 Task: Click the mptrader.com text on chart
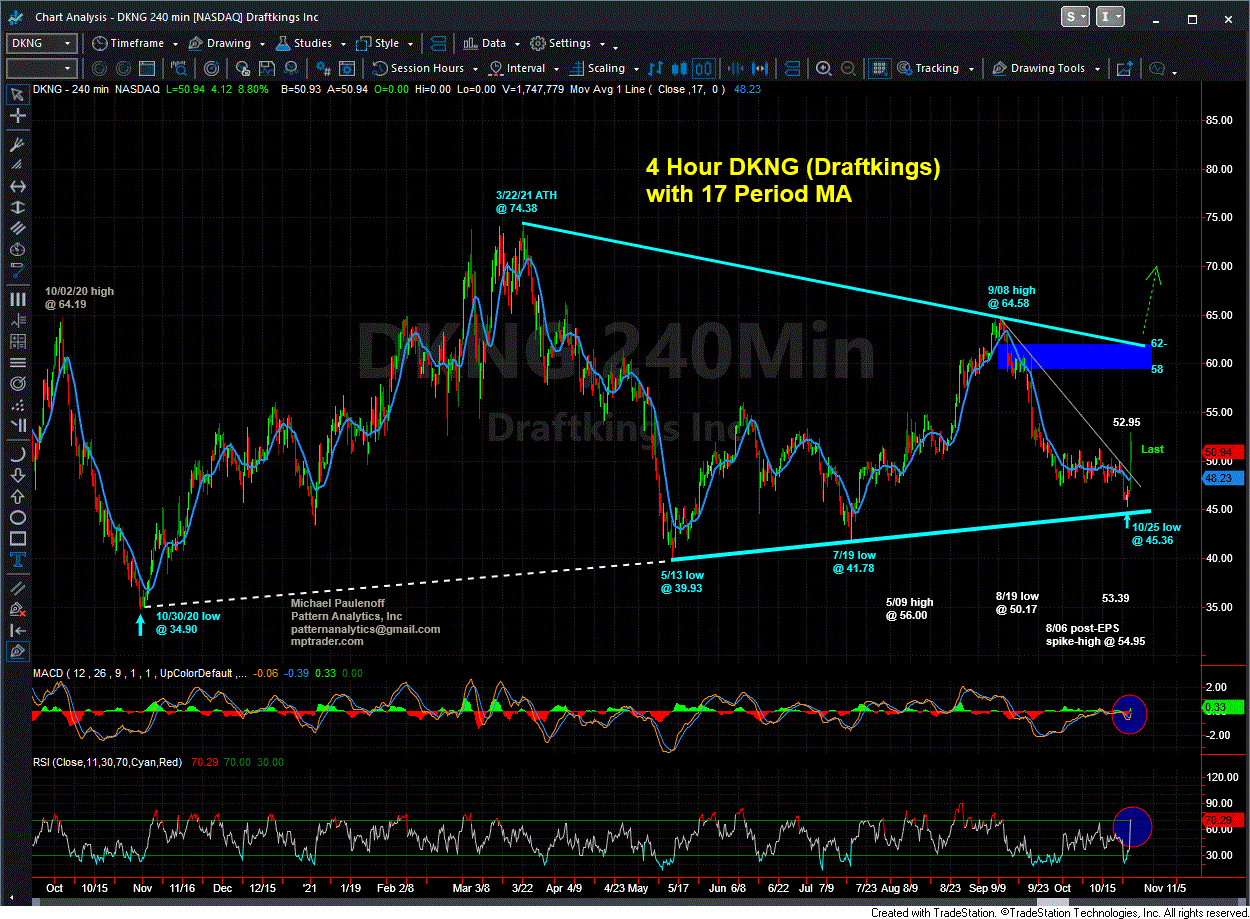click(326, 641)
